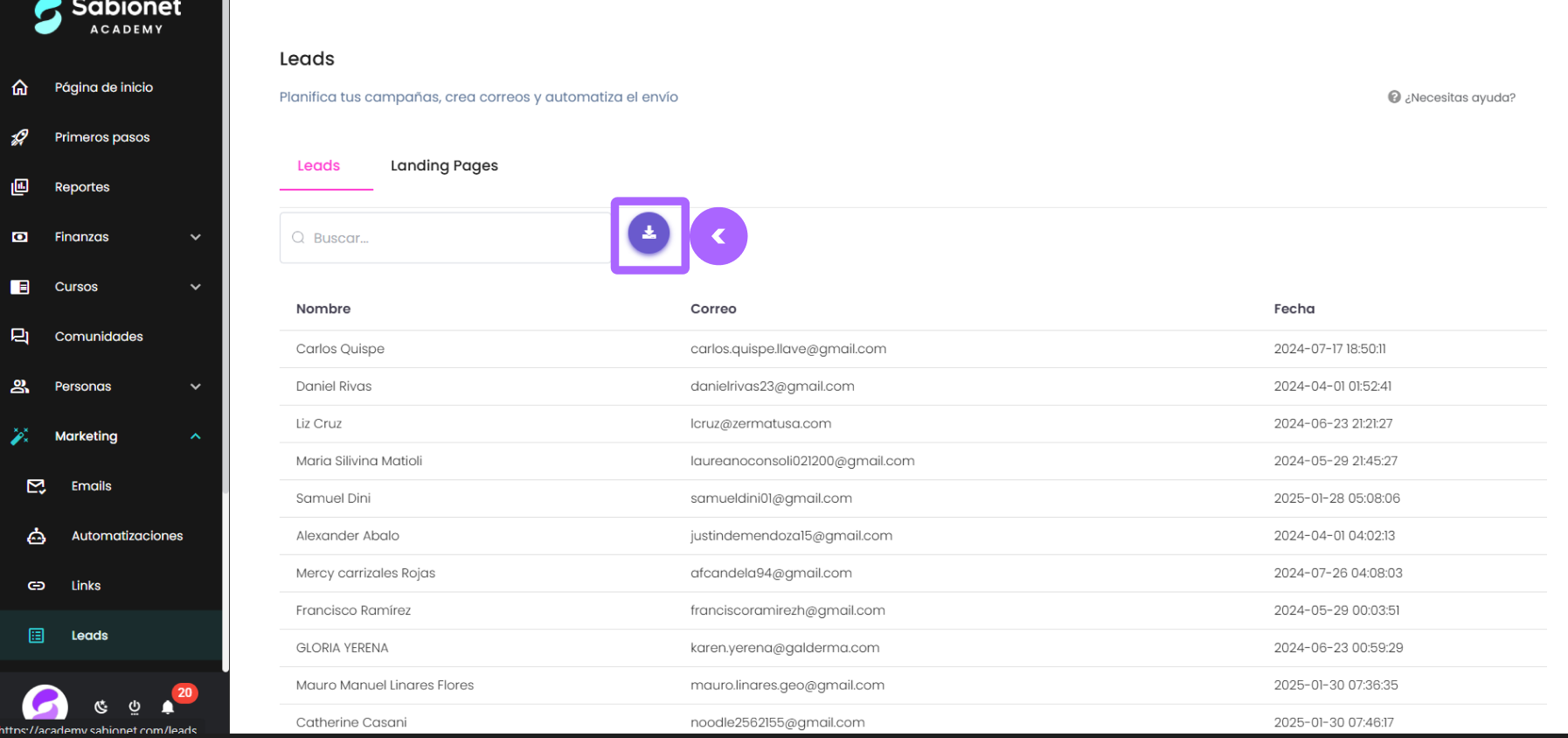Open Emails under Marketing

92,486
